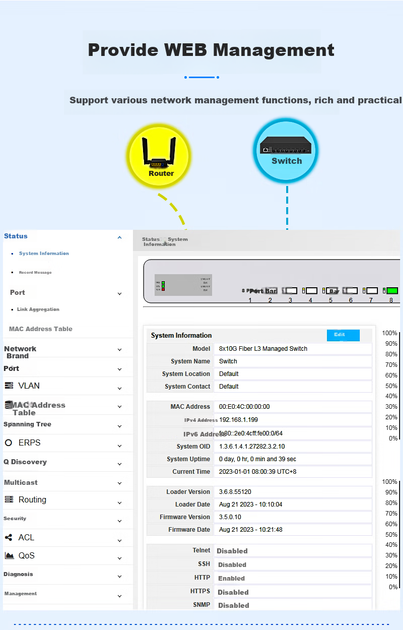This screenshot has width=403, height=630.
Task: Open Record Message page link
Action: click(x=35, y=272)
